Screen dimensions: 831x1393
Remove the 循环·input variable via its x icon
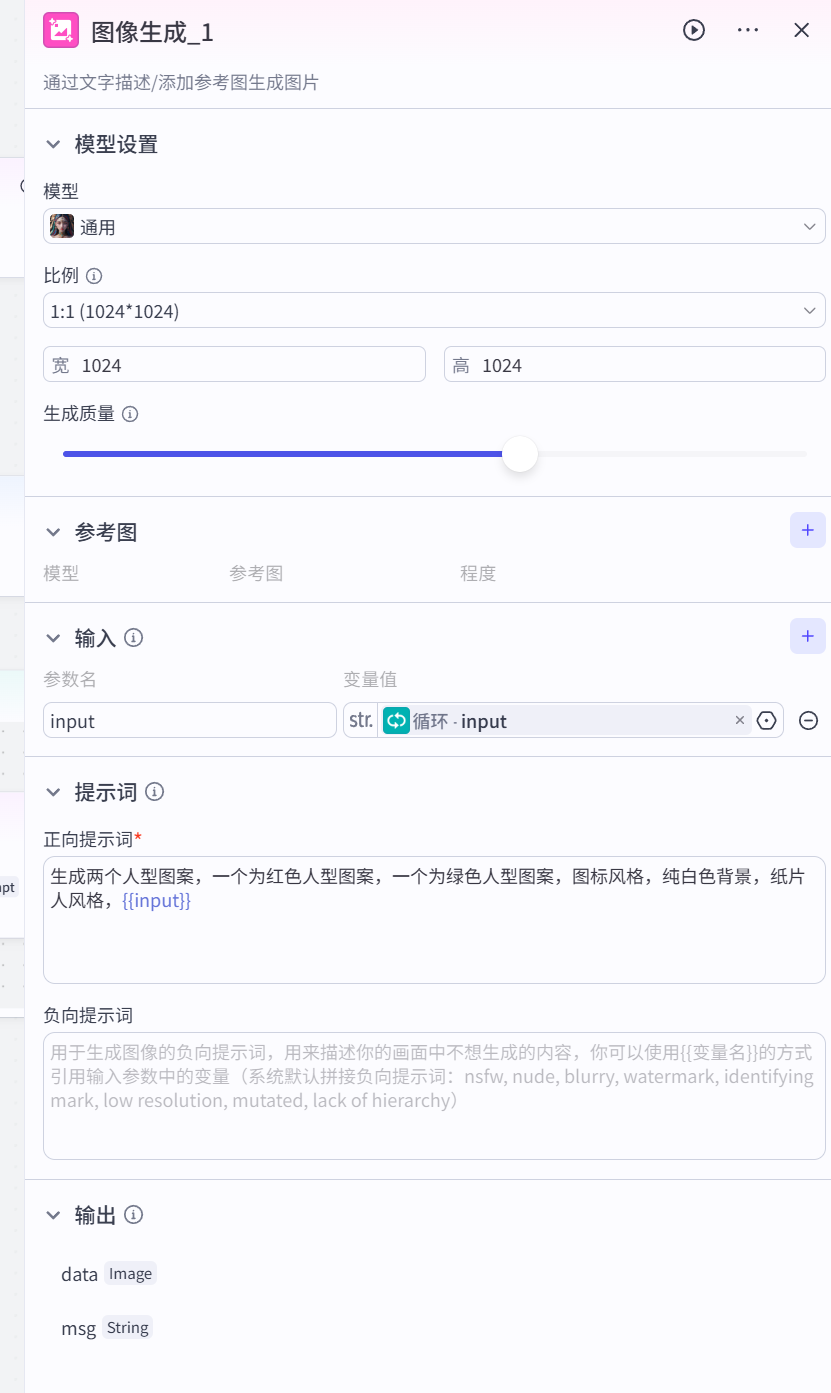pyautogui.click(x=740, y=720)
